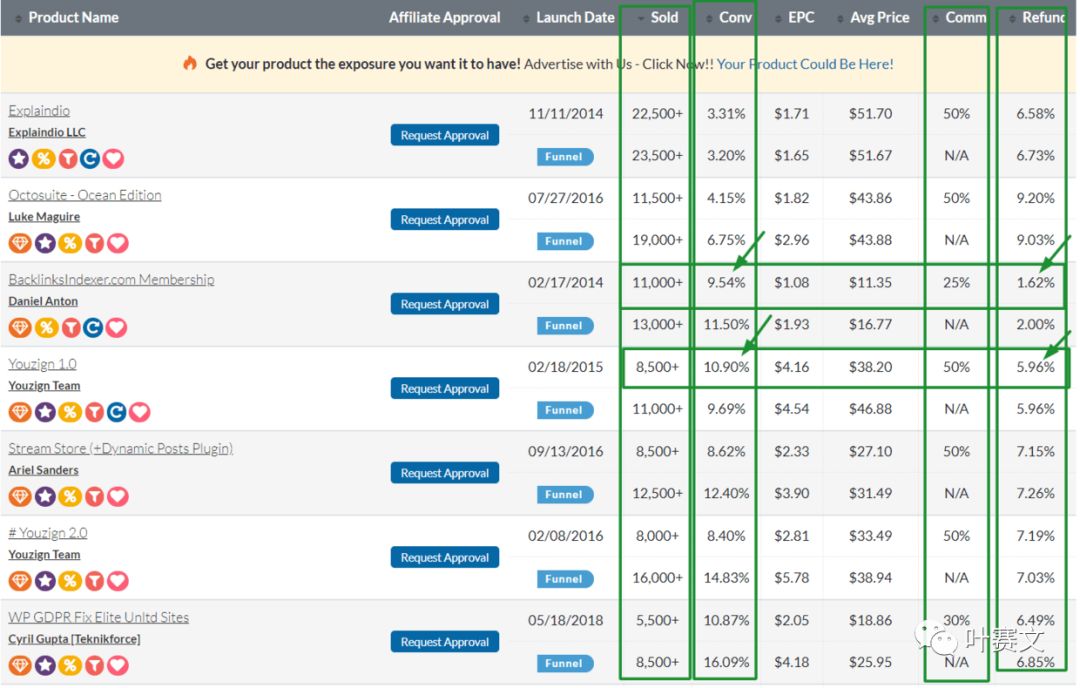Image resolution: width=1080 pixels, height=688 pixels.
Task: Sort table by Conv column header
Action: point(735,17)
